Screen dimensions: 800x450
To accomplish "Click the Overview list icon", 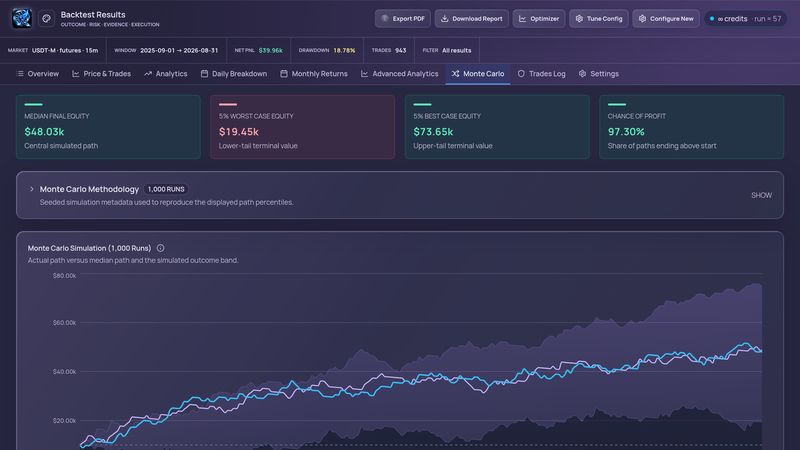I will [x=20, y=74].
